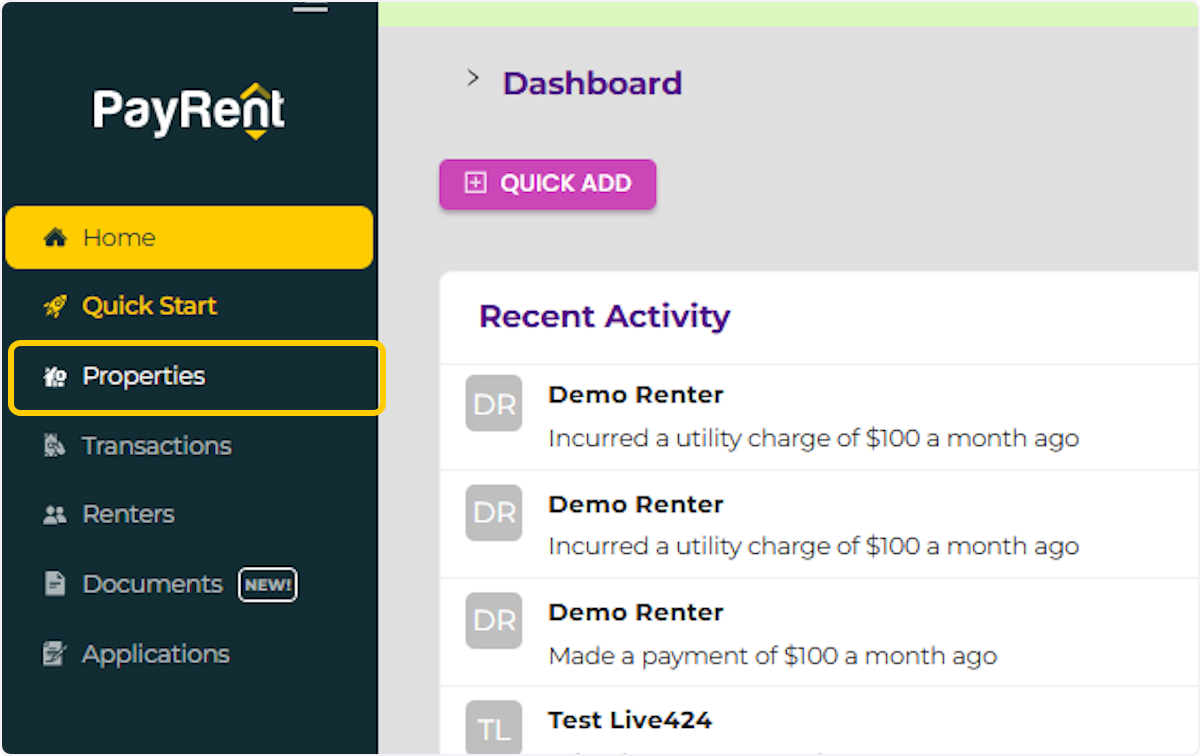This screenshot has height=756, width=1200.
Task: Click the Home house icon
Action: point(55,238)
